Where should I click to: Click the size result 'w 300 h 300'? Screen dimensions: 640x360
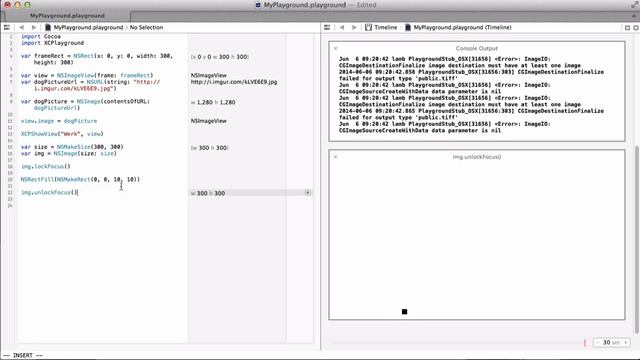tap(210, 148)
